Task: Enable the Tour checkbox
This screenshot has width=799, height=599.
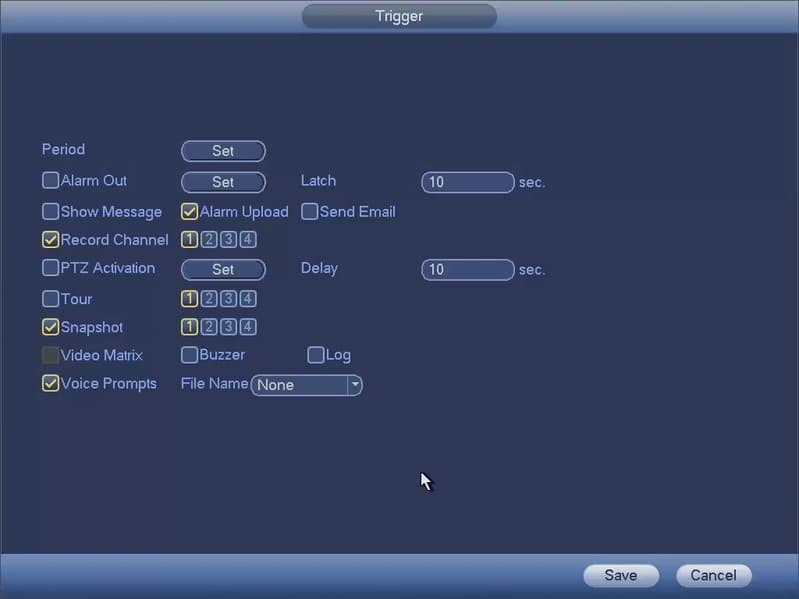Action: click(50, 299)
